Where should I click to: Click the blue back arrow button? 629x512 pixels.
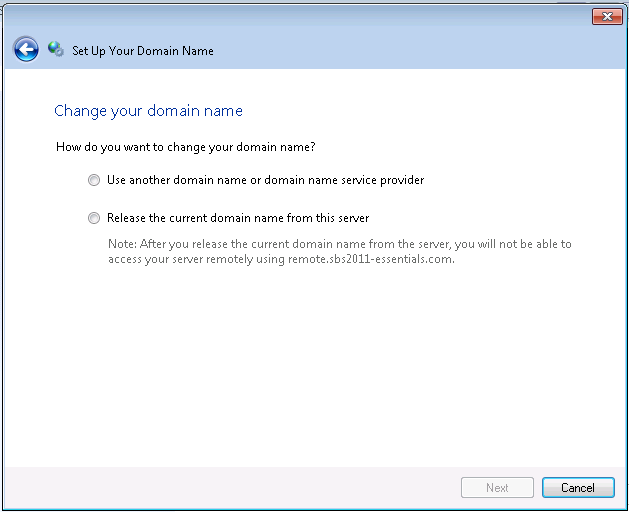point(26,49)
